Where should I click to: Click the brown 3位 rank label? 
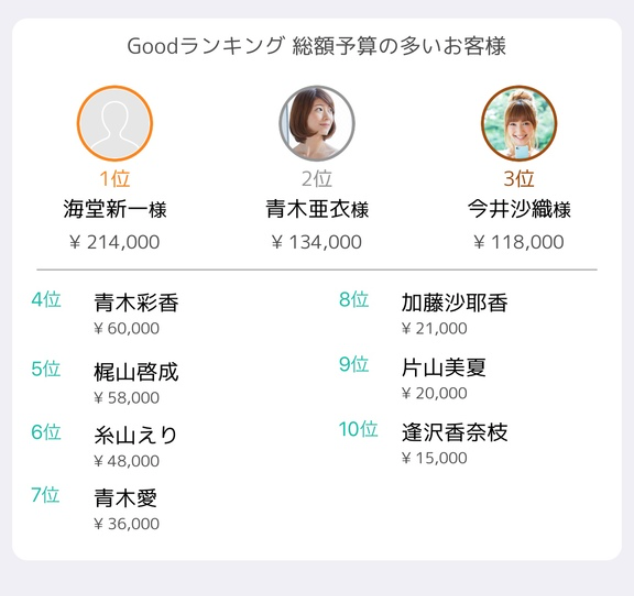coord(518,180)
